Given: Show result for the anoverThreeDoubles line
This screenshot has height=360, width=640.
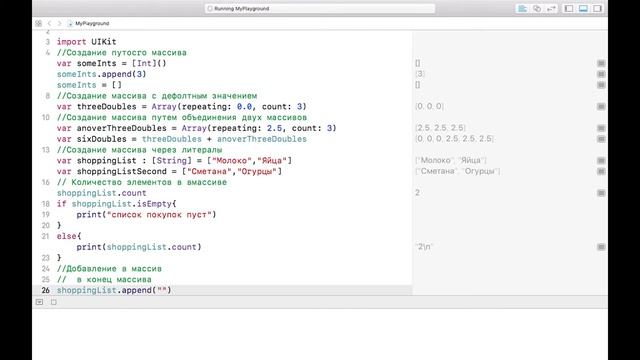Looking at the screenshot, I should (601, 128).
